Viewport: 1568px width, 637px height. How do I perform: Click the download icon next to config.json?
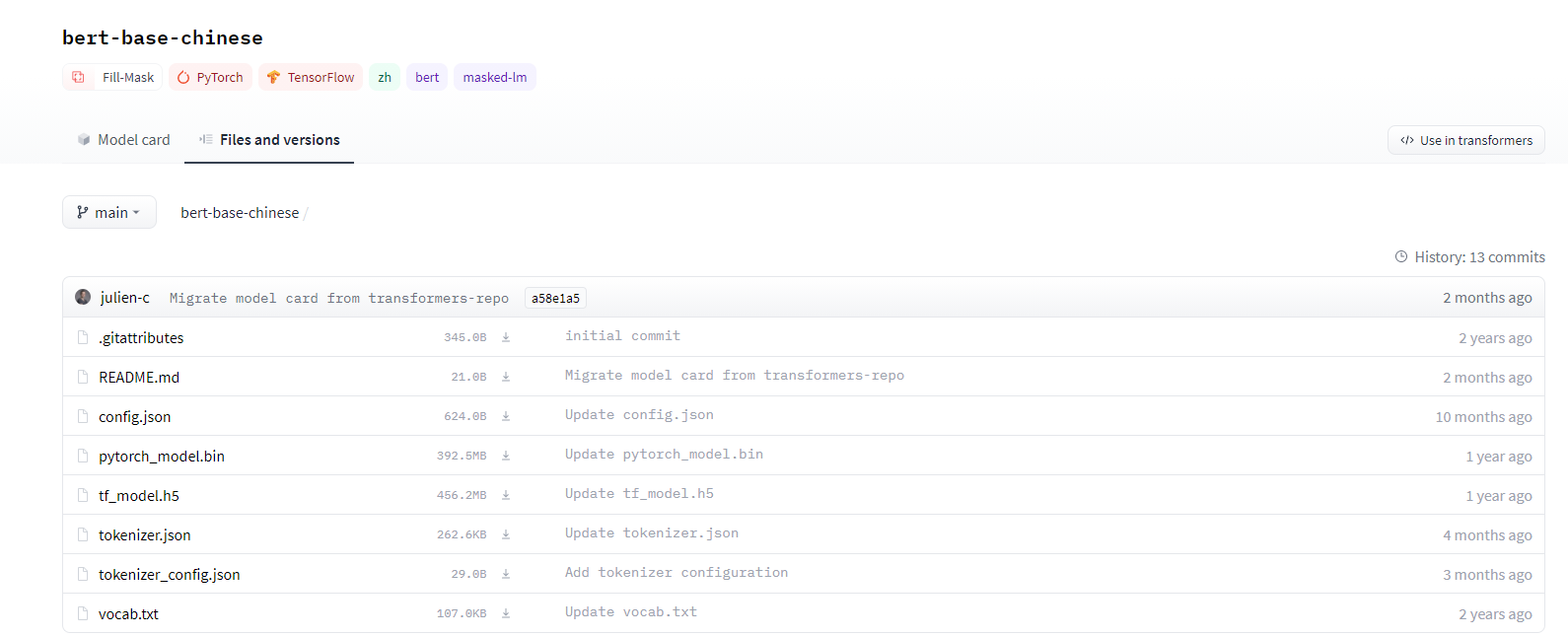click(x=506, y=416)
